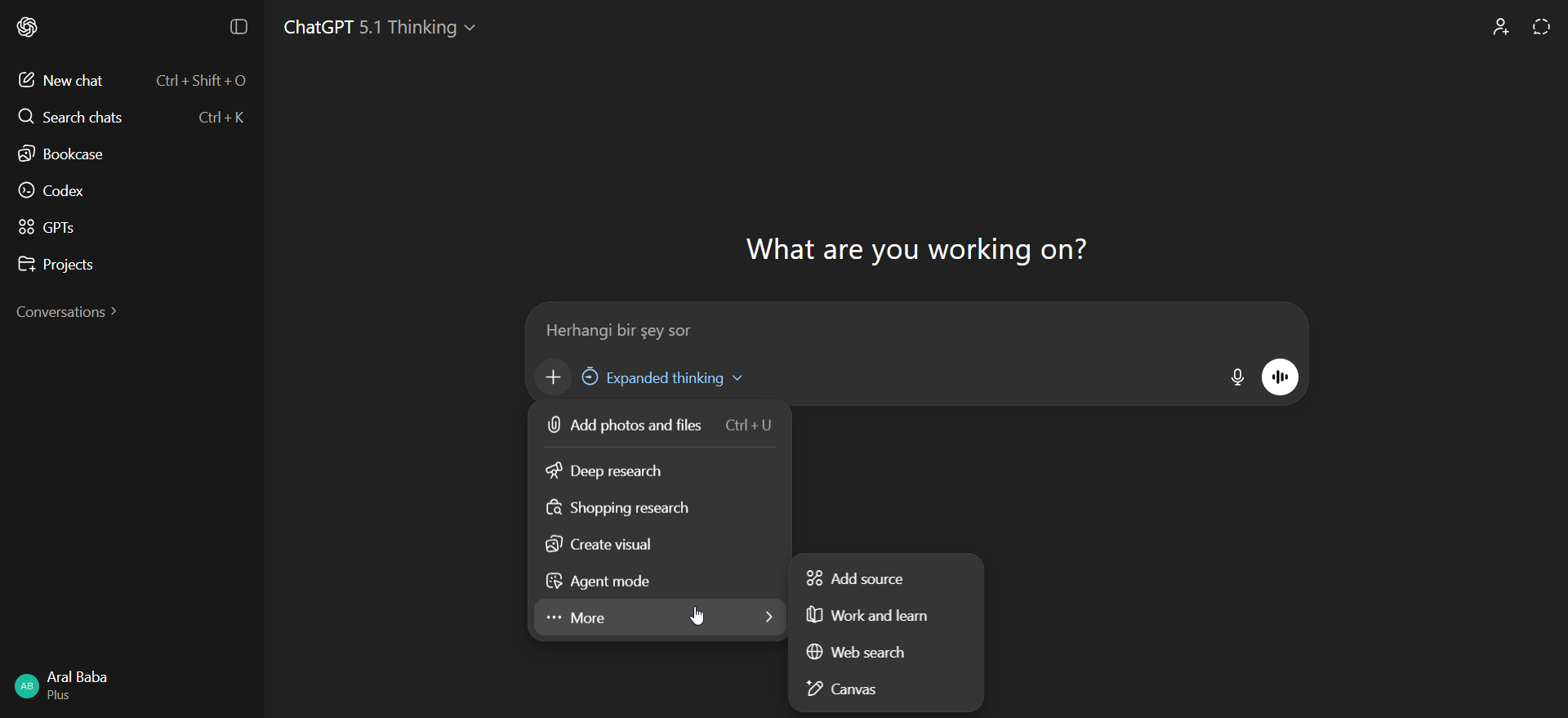
Task: Select Canvas in the submenu
Action: tap(853, 689)
